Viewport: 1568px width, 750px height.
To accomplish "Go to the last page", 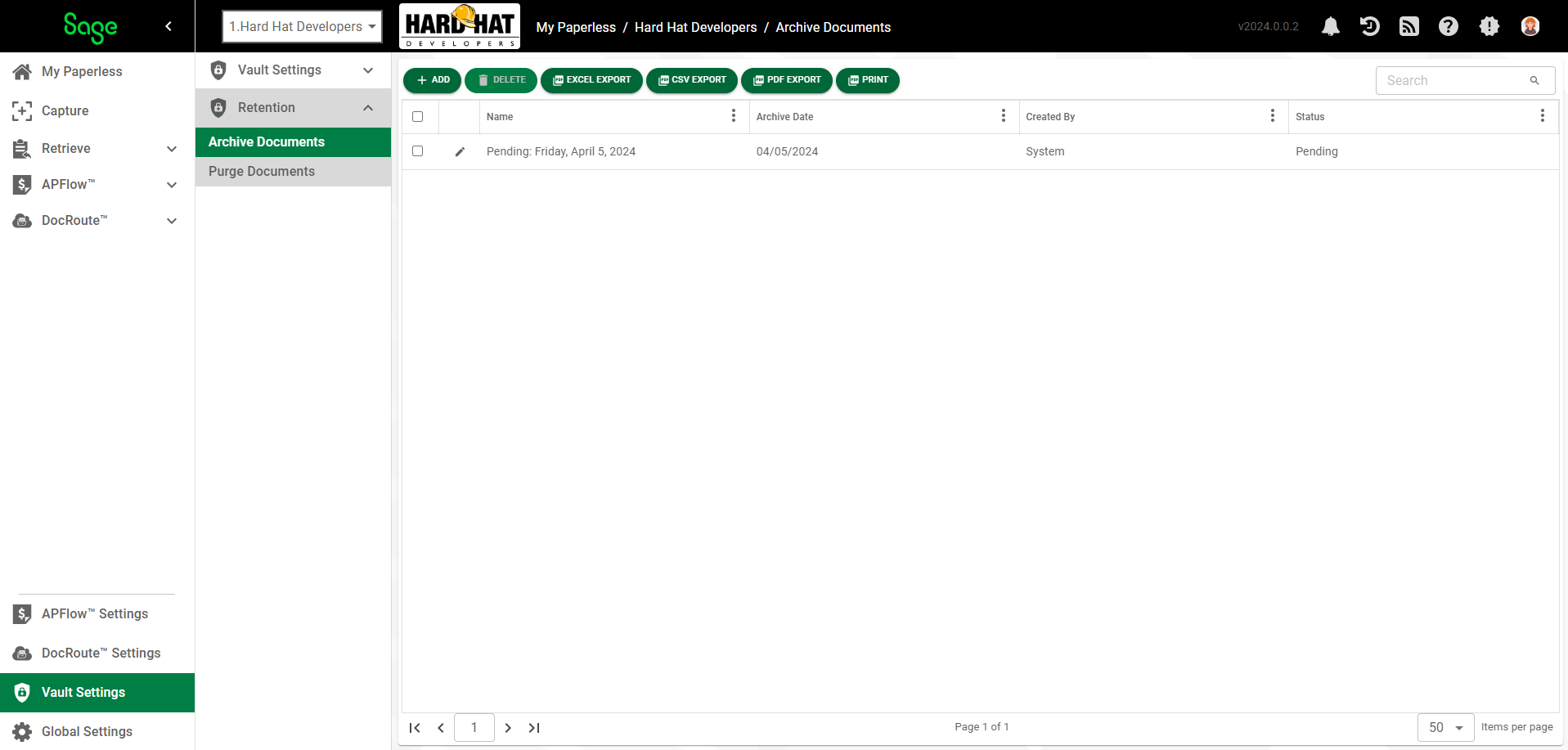I will [x=534, y=728].
